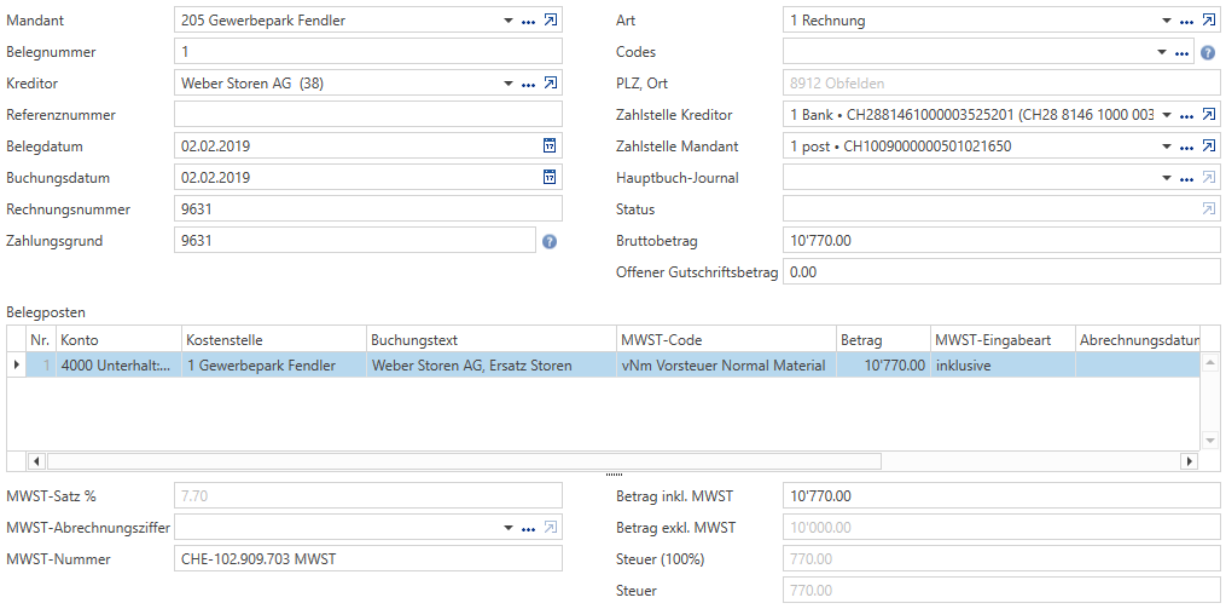Click the Buchungstext column header
This screenshot has height=609, width=1226.
(x=492, y=340)
